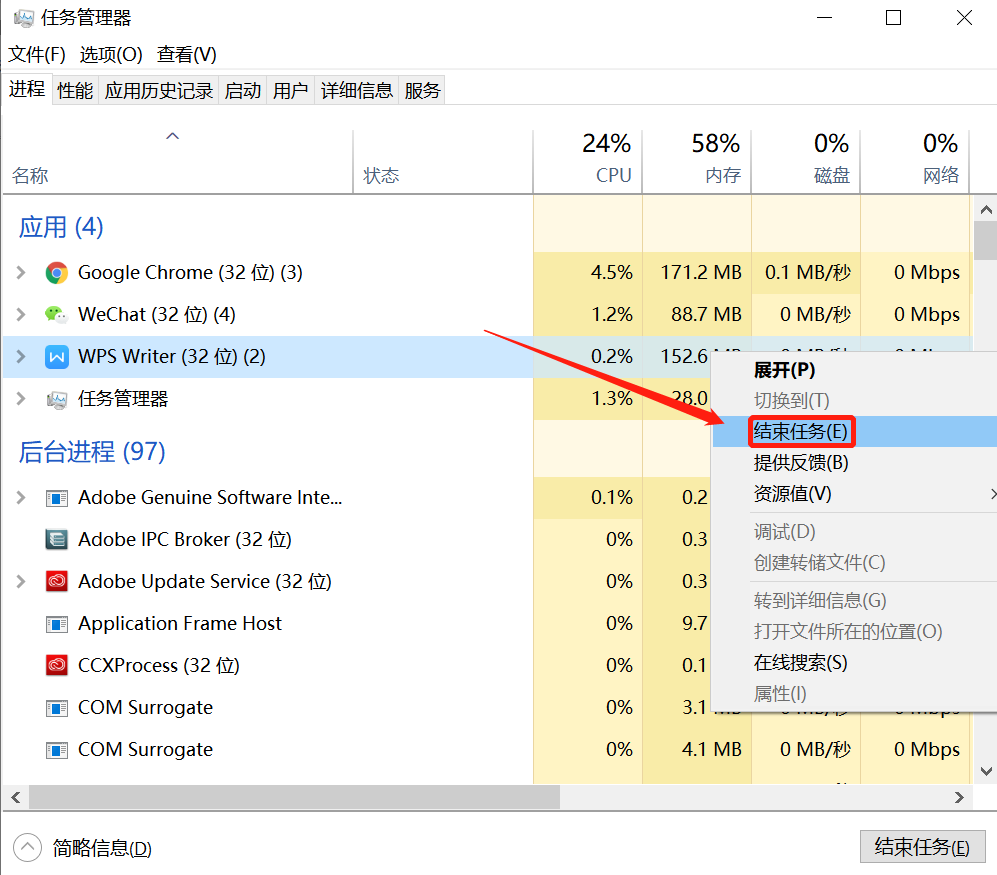Expand the Google Chrome process group
The height and width of the screenshot is (875, 997).
coord(21,273)
